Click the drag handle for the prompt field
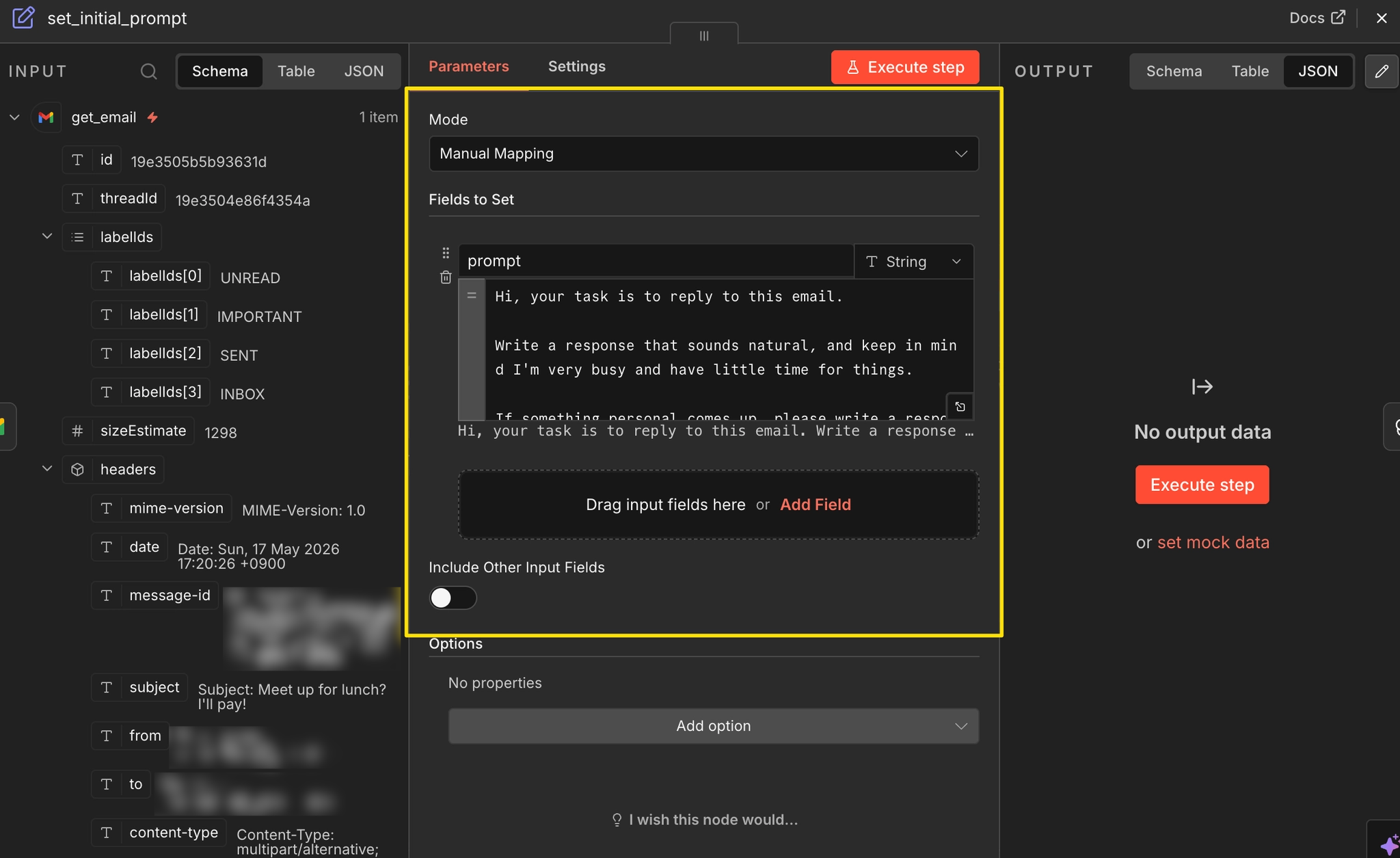The height and width of the screenshot is (858, 1400). coord(446,253)
